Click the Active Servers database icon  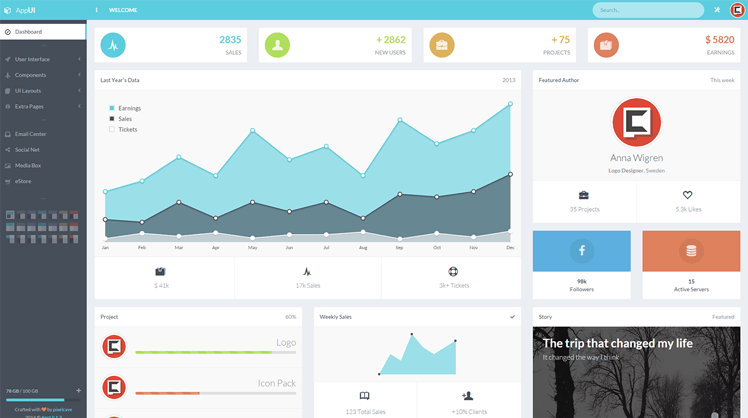(x=691, y=251)
